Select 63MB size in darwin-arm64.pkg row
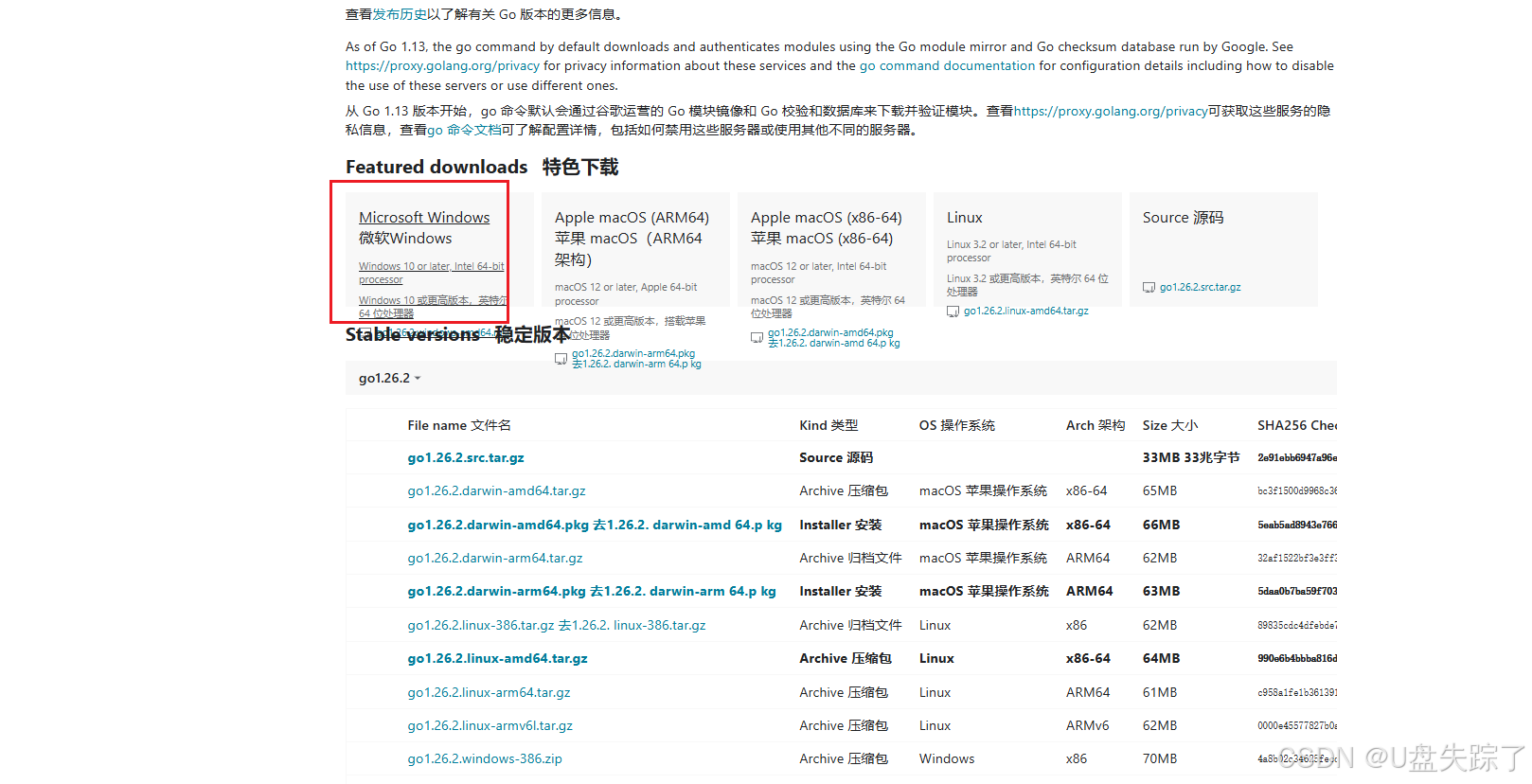 [x=1161, y=591]
